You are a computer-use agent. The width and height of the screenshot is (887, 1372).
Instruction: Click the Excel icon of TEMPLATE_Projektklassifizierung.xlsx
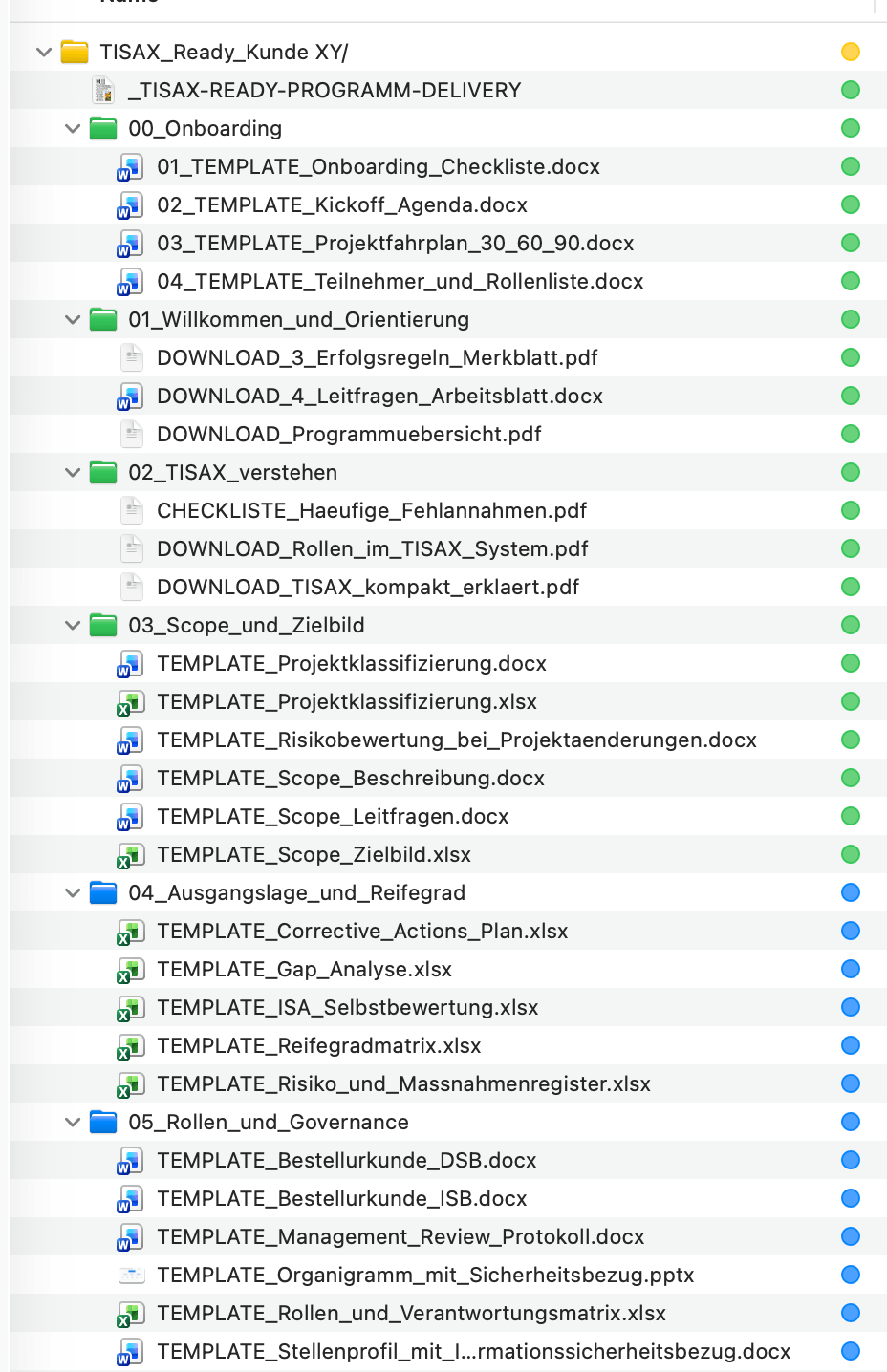coord(130,702)
